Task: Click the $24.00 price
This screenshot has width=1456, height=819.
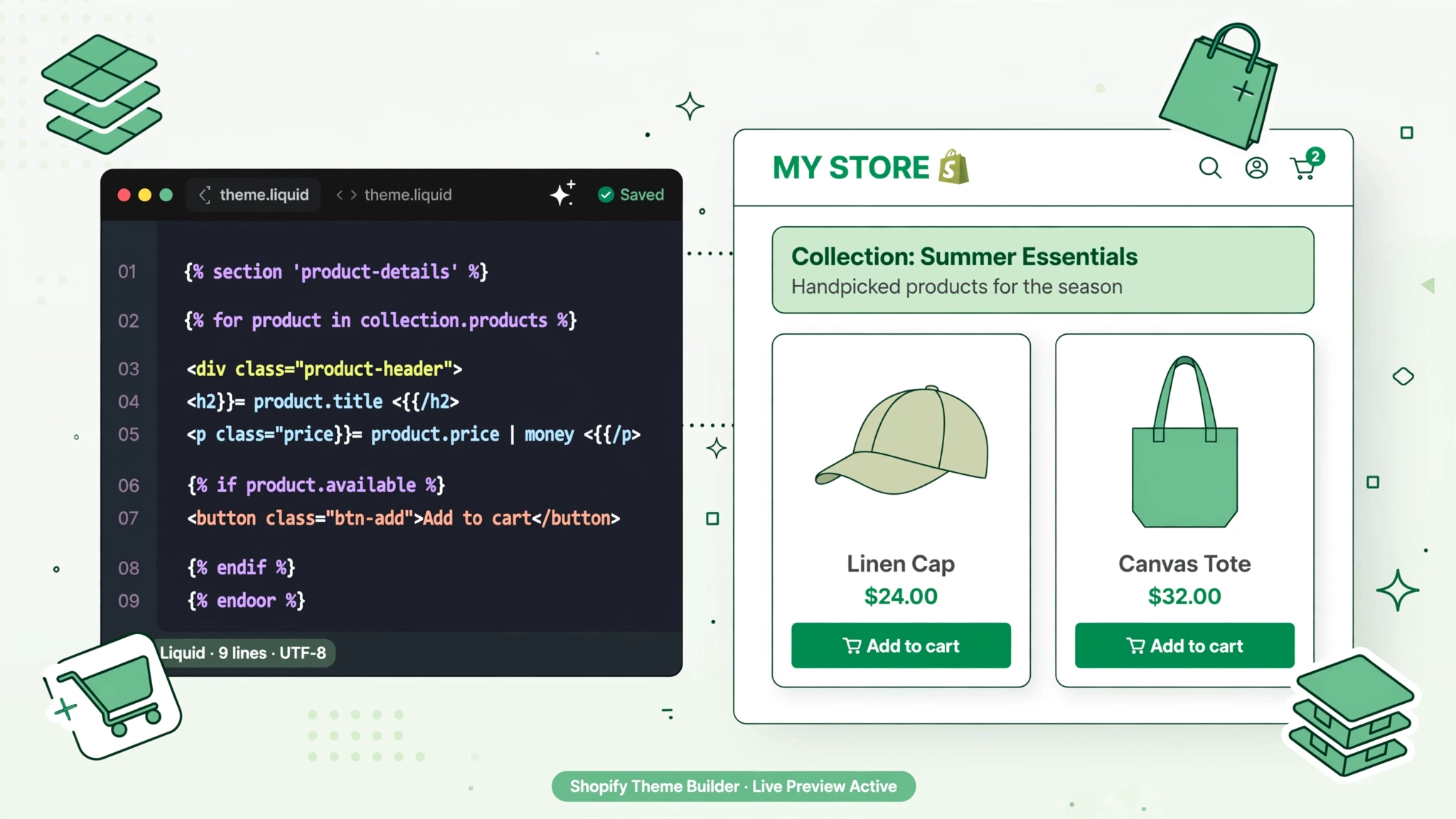Action: pos(901,596)
